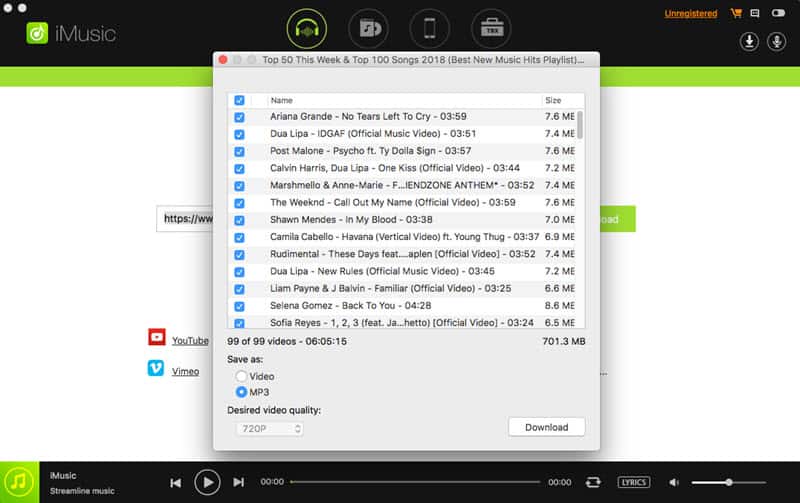Mute the volume speaker icon
This screenshot has height=503, width=800.
[x=674, y=482]
